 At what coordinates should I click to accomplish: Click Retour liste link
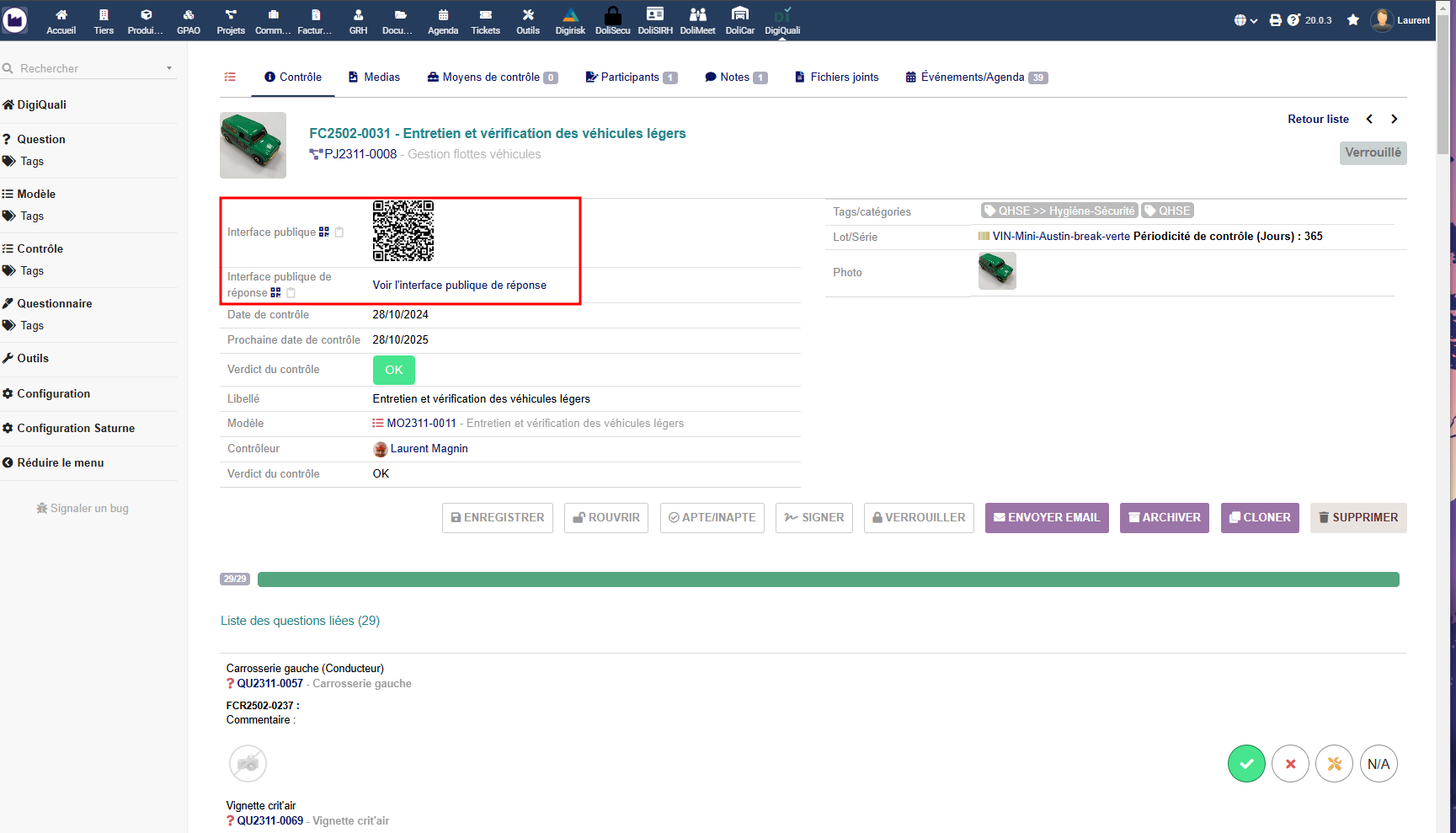[1318, 119]
